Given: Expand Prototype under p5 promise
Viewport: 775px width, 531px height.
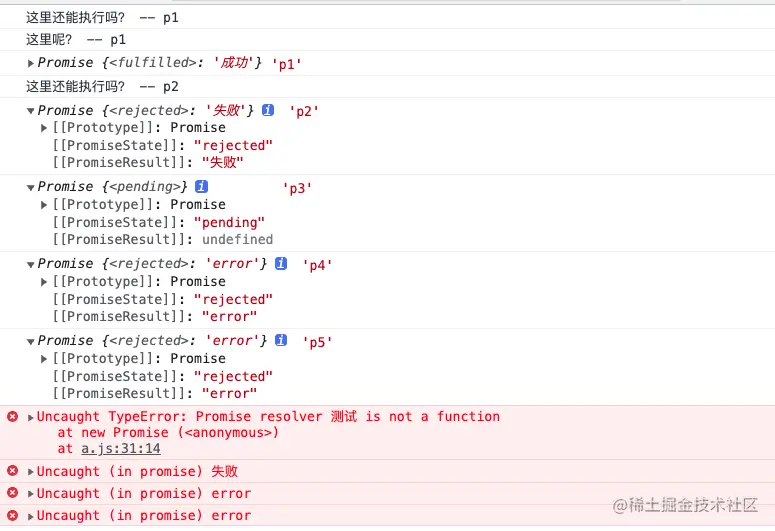Looking at the screenshot, I should (44, 359).
